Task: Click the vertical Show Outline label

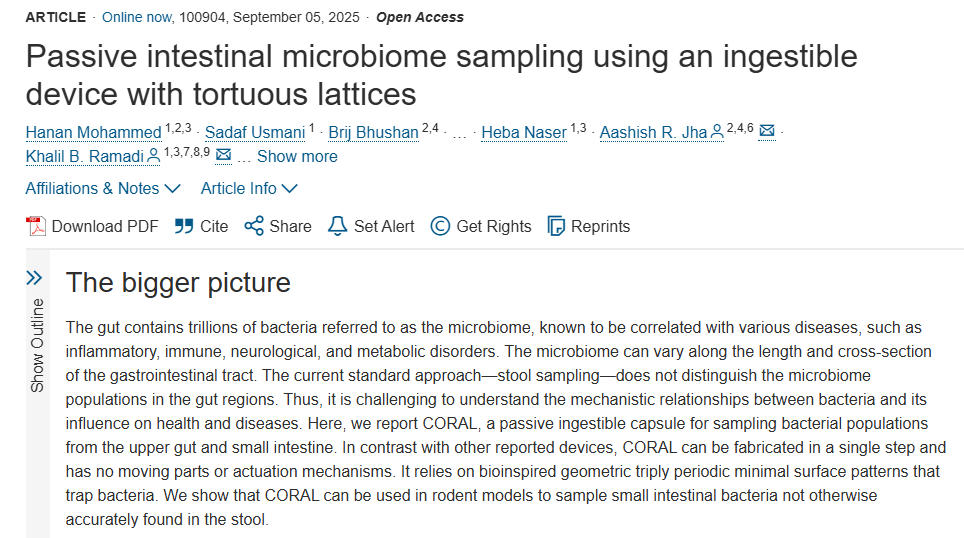Action: click(x=37, y=345)
